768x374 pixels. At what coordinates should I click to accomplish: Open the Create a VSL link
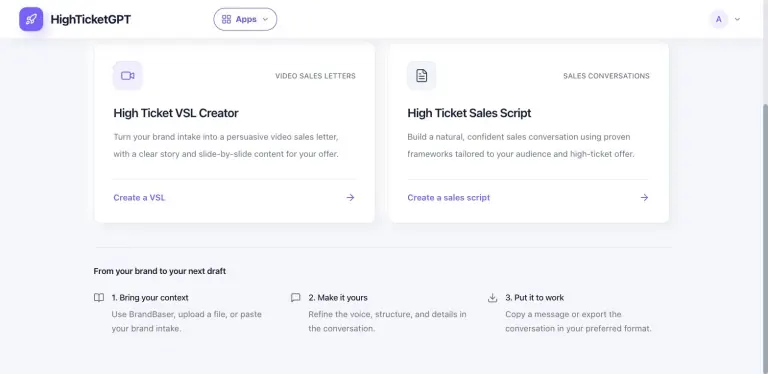[x=139, y=198]
